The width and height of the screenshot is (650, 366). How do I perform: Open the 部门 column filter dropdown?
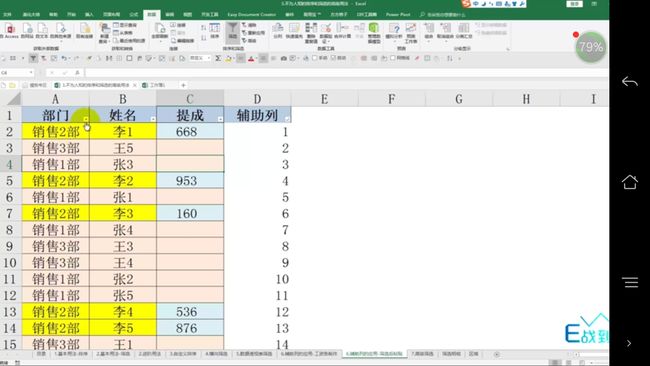[x=86, y=119]
